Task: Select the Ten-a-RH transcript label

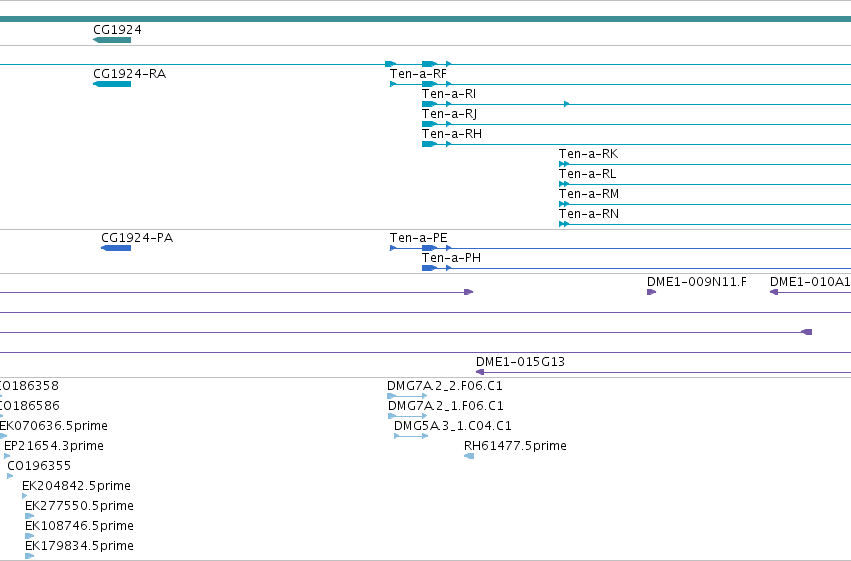Action: (452, 134)
